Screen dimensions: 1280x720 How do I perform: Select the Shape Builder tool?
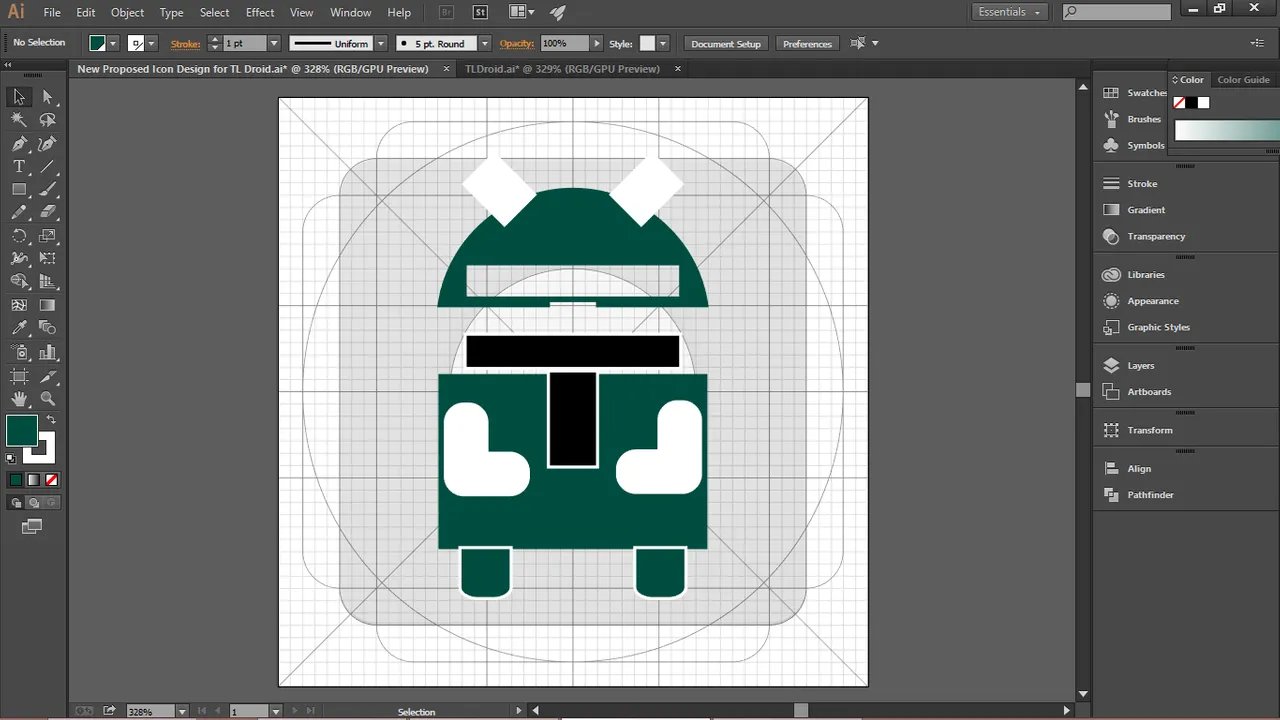tap(19, 282)
